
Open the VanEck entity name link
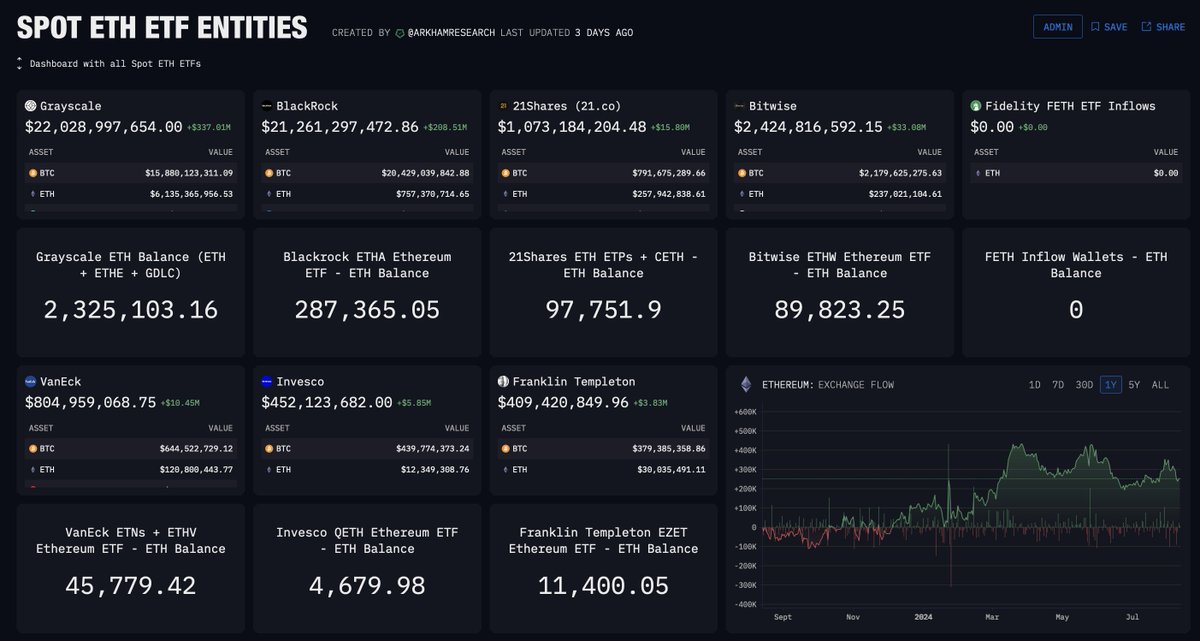tap(63, 382)
